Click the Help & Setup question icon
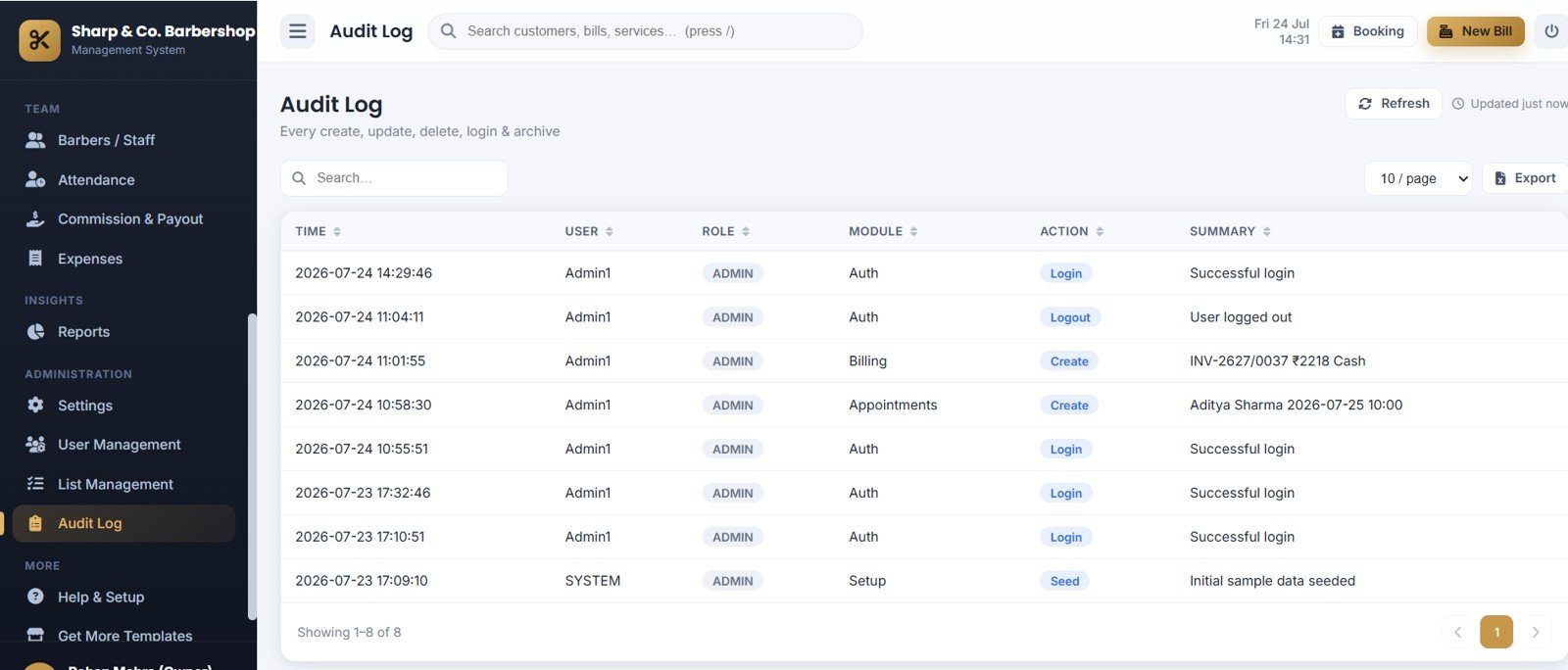This screenshot has height=670, width=1568. click(35, 597)
